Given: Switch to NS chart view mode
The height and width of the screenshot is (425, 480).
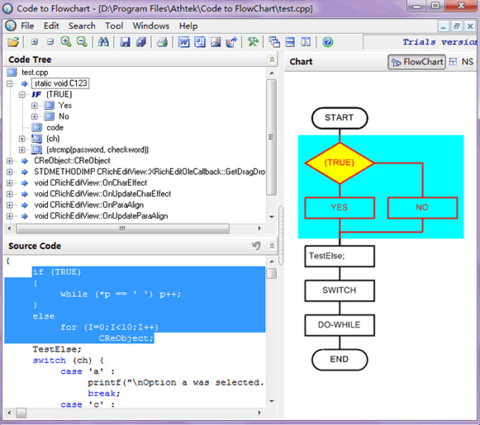Looking at the screenshot, I should click(x=462, y=62).
